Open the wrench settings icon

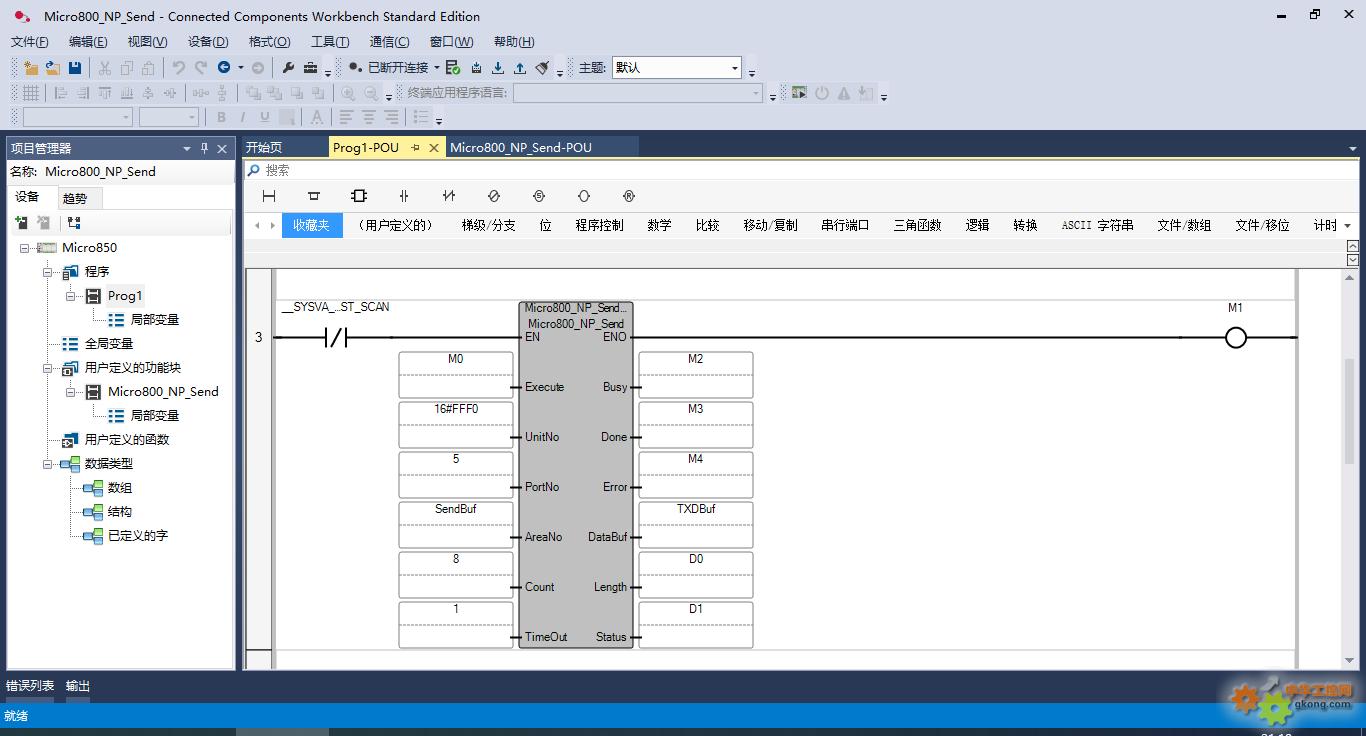[x=288, y=67]
